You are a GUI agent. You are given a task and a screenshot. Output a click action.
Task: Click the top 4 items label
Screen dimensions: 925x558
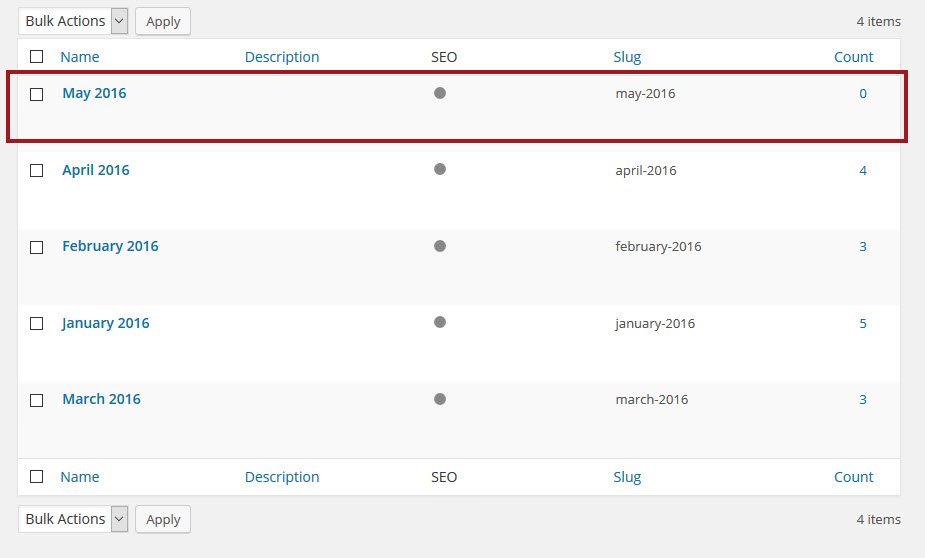coord(878,21)
